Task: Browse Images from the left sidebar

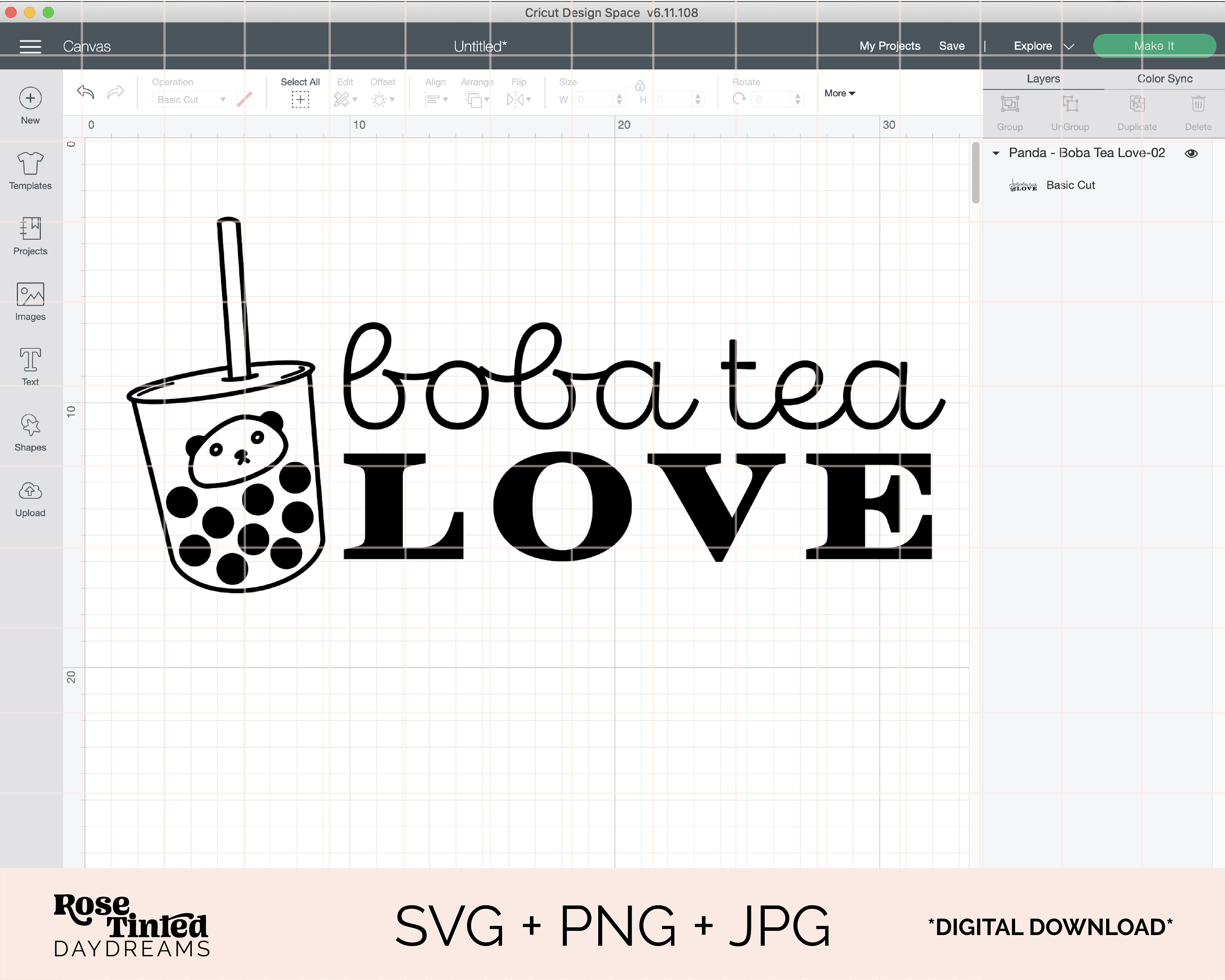Action: 30,301
